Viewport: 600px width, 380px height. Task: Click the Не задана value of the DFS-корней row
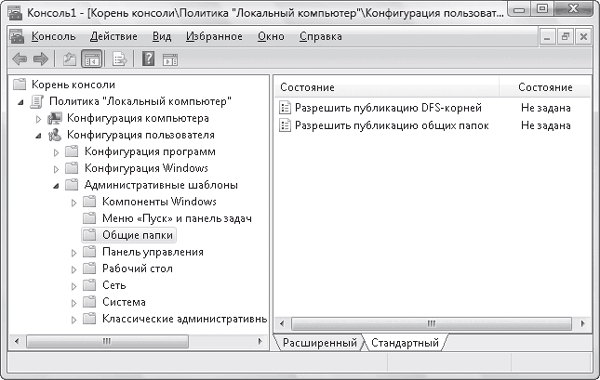tap(546, 108)
